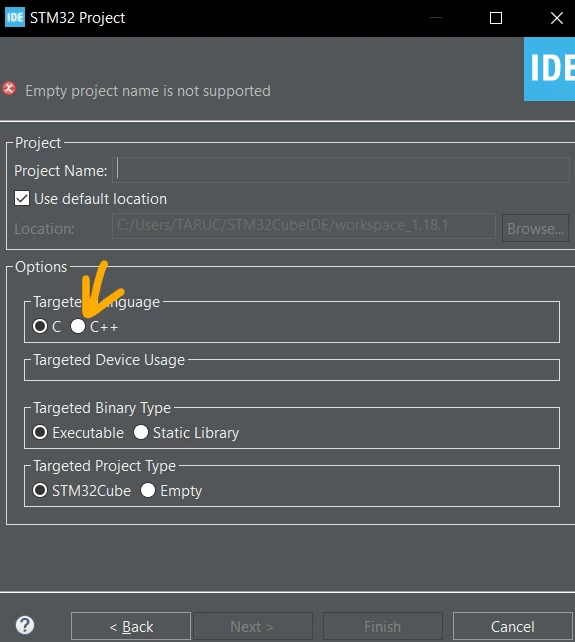Click the Location path field
Screen dimensions: 575x642
click(x=303, y=226)
